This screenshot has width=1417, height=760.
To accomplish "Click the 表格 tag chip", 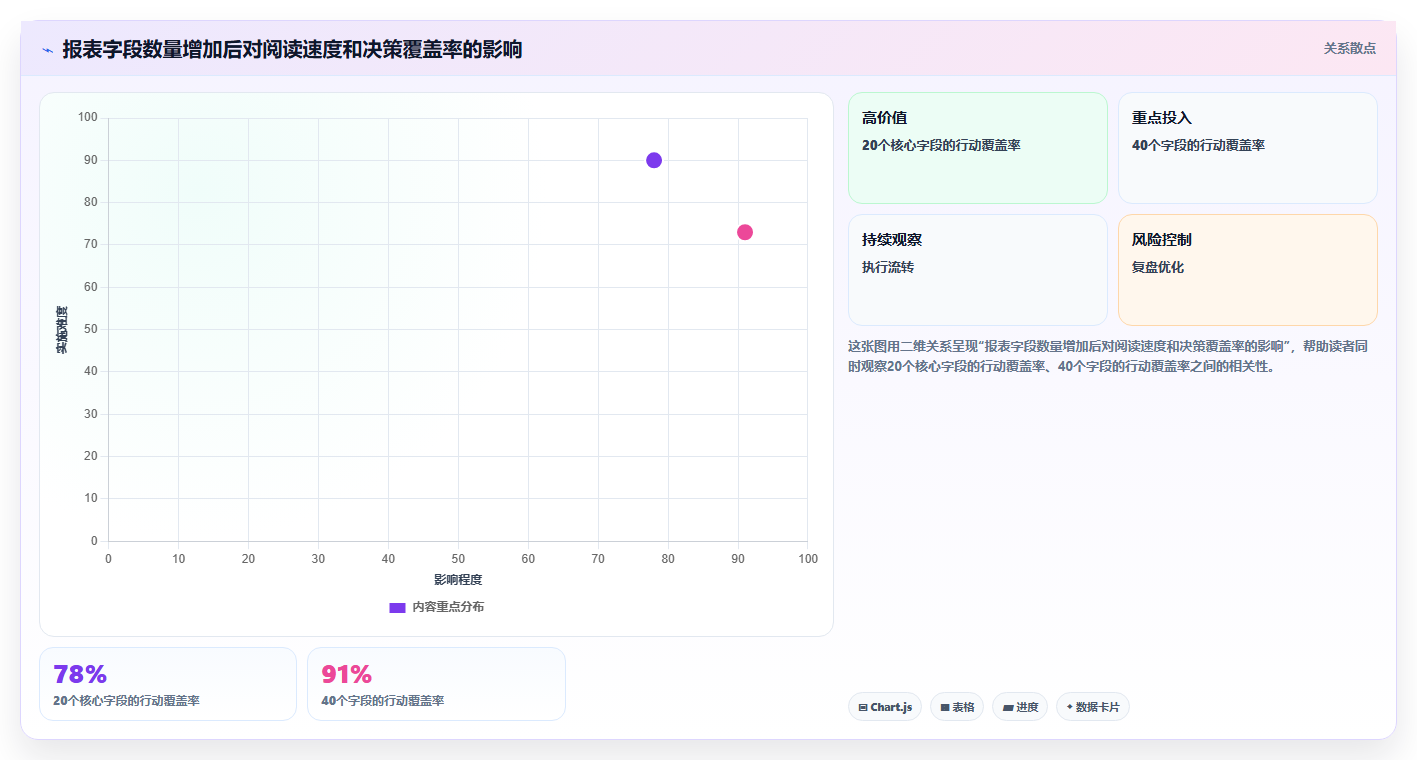I will pyautogui.click(x=957, y=707).
